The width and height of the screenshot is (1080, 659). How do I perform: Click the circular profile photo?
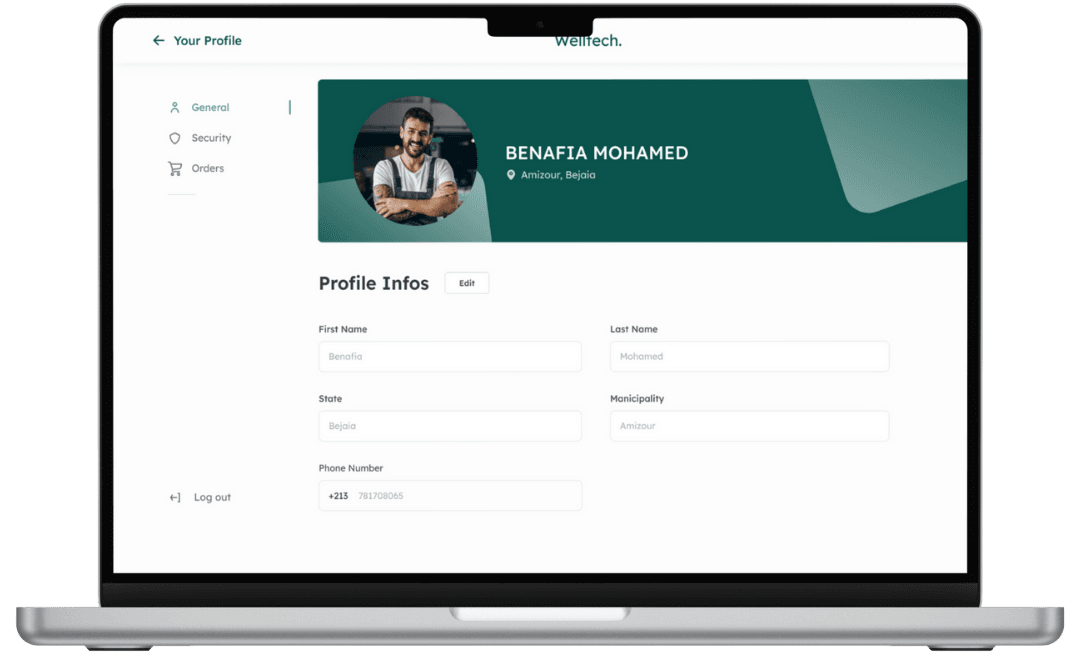coord(415,161)
